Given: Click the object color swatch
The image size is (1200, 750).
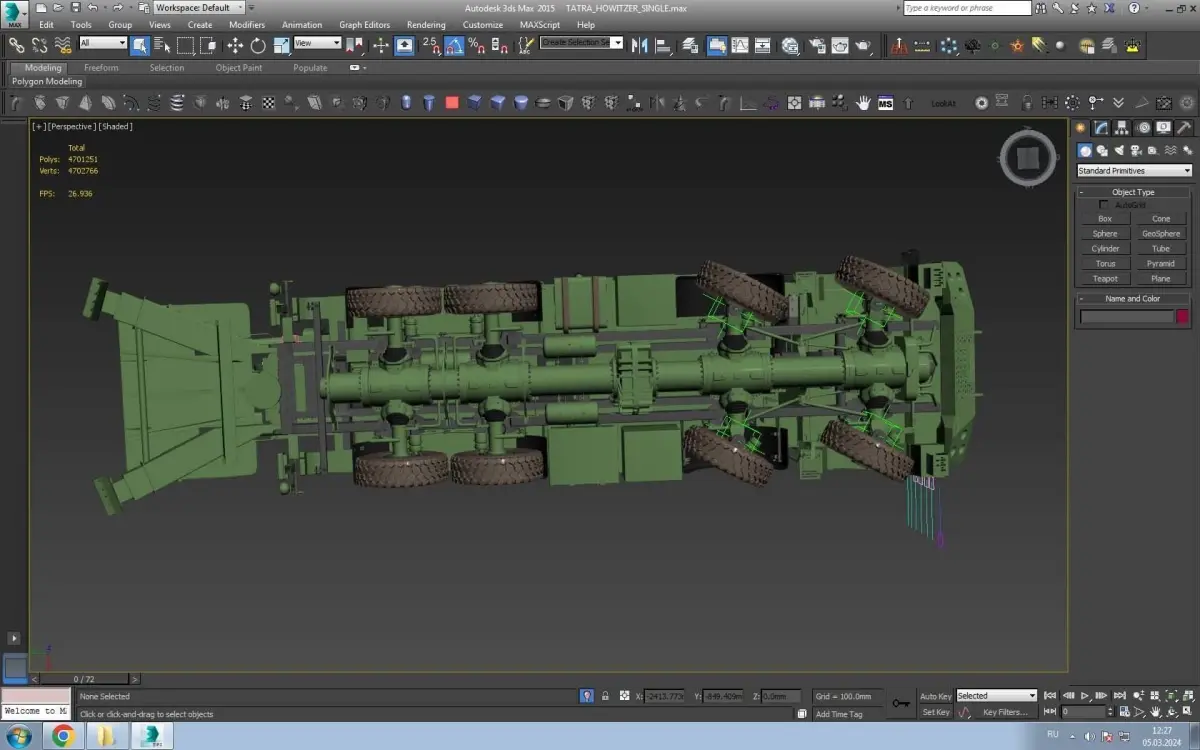Looking at the screenshot, I should (1182, 317).
